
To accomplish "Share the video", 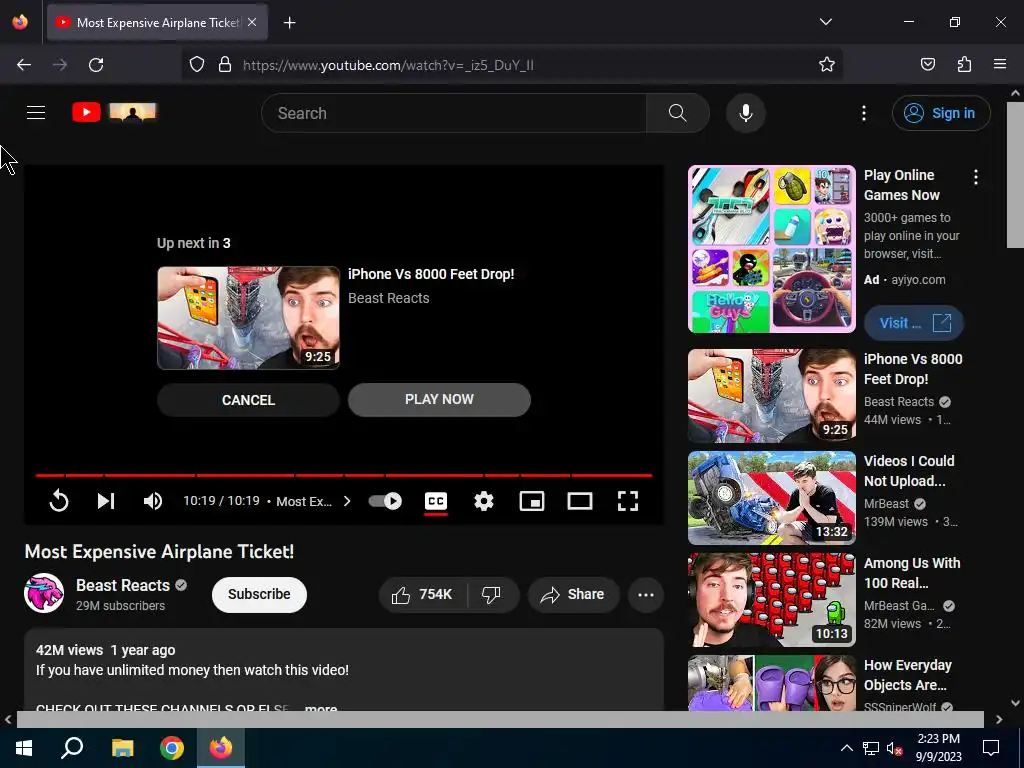I will point(573,594).
